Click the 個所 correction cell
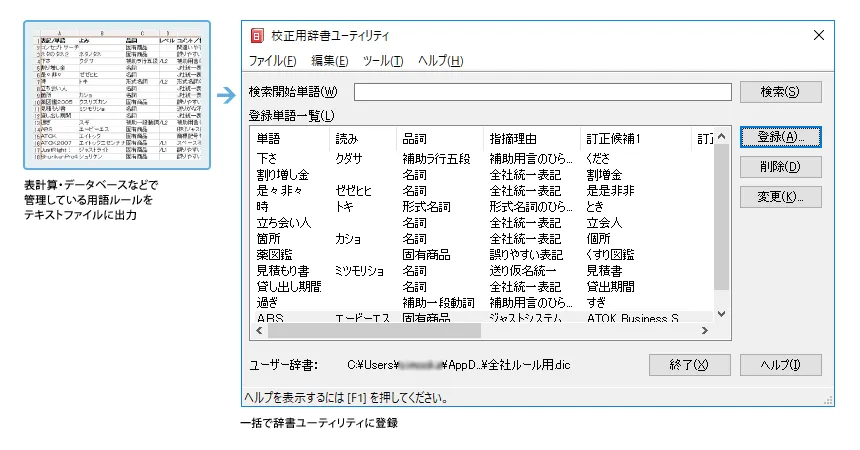 (598, 239)
